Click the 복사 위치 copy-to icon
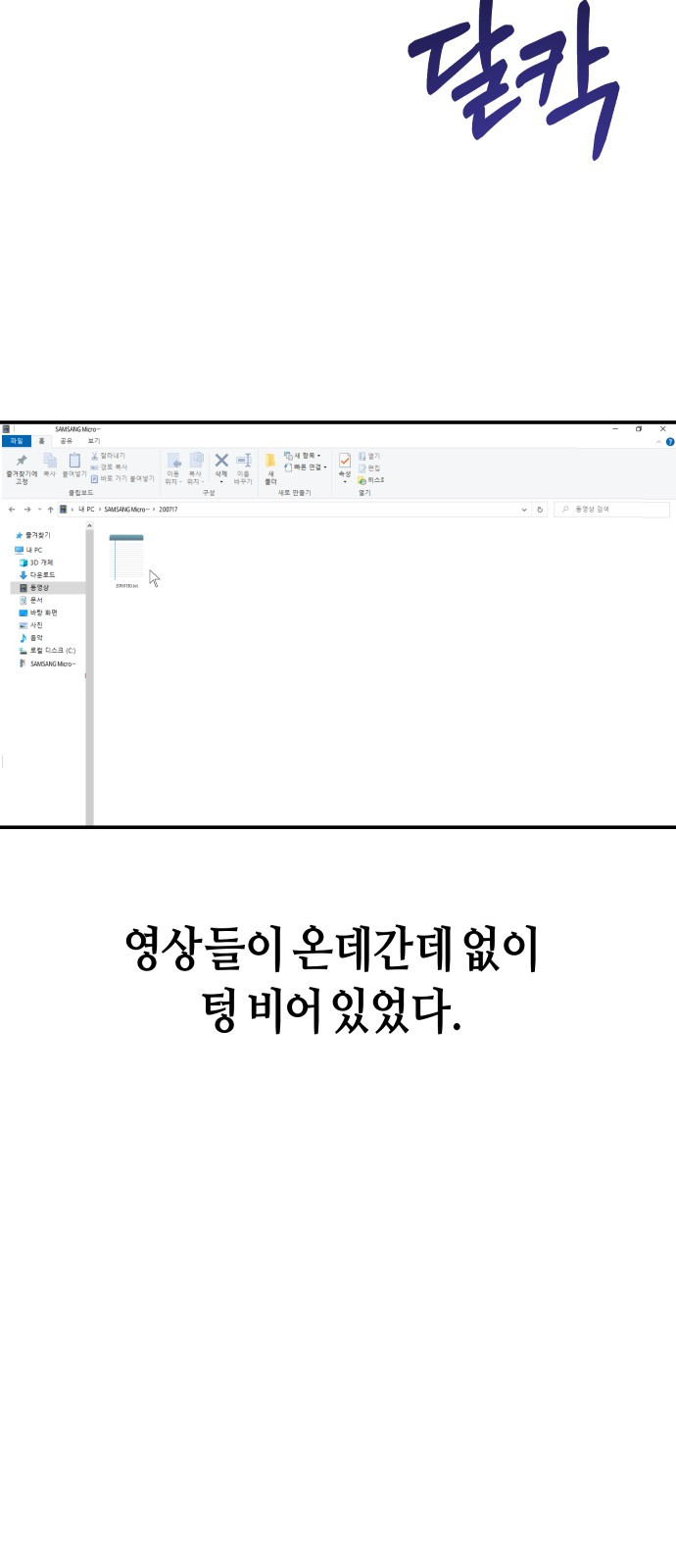 coord(195,461)
